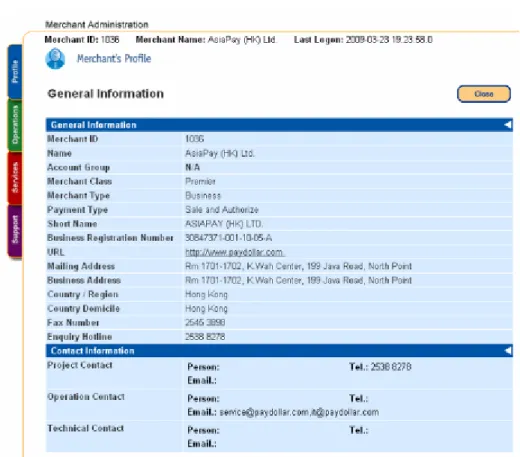Open the Profile side tab

pos(15,71)
